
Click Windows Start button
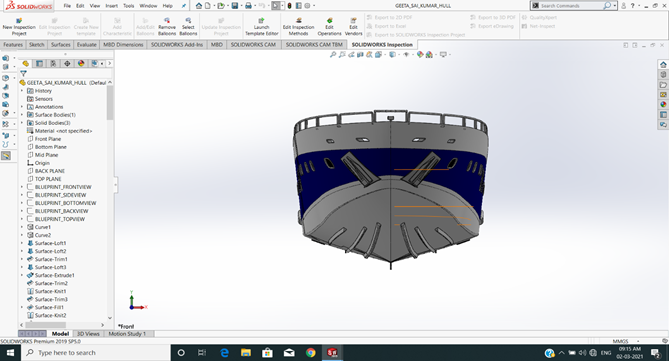pos(10,352)
